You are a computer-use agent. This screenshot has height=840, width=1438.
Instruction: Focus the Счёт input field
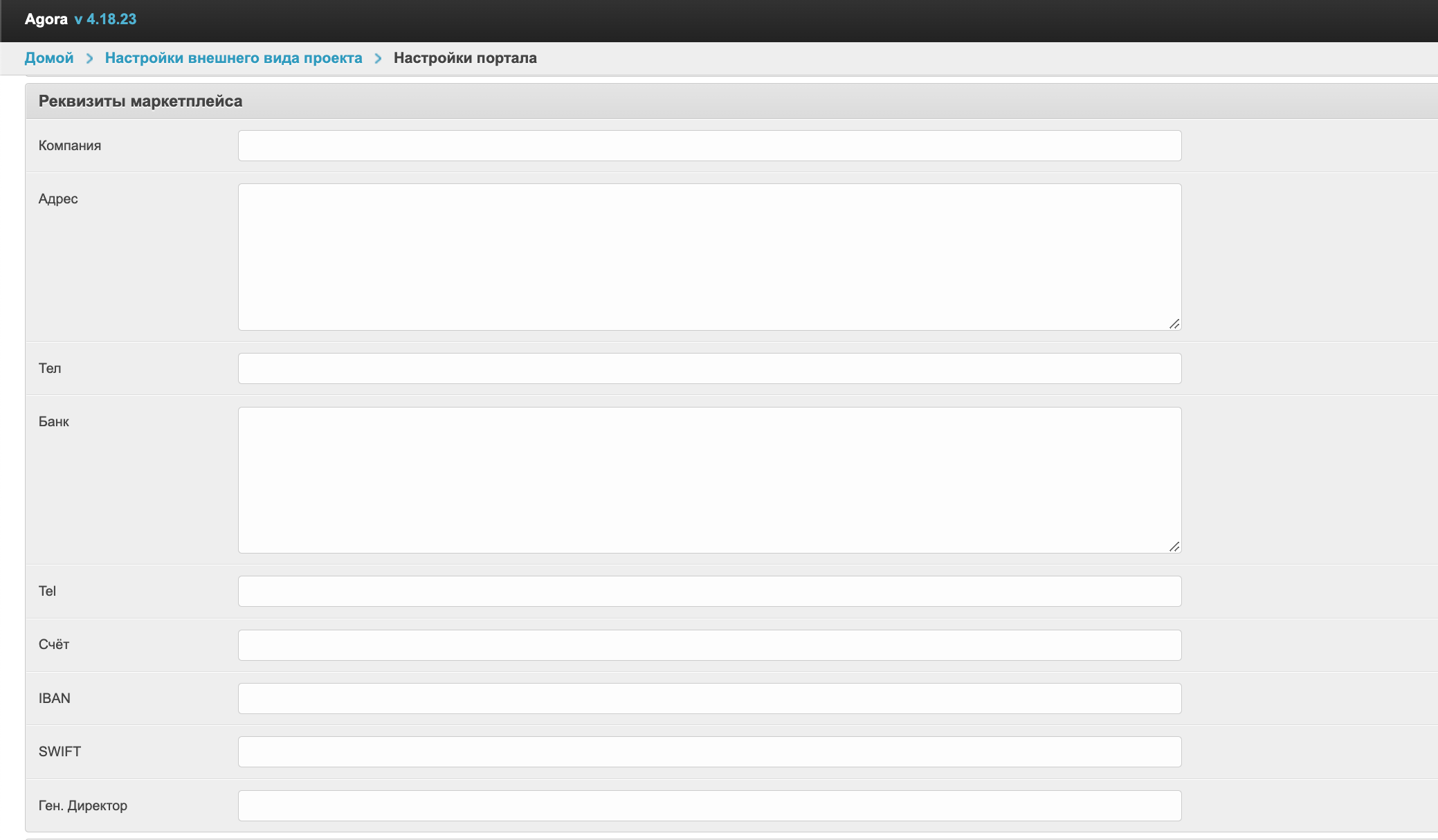tap(709, 645)
